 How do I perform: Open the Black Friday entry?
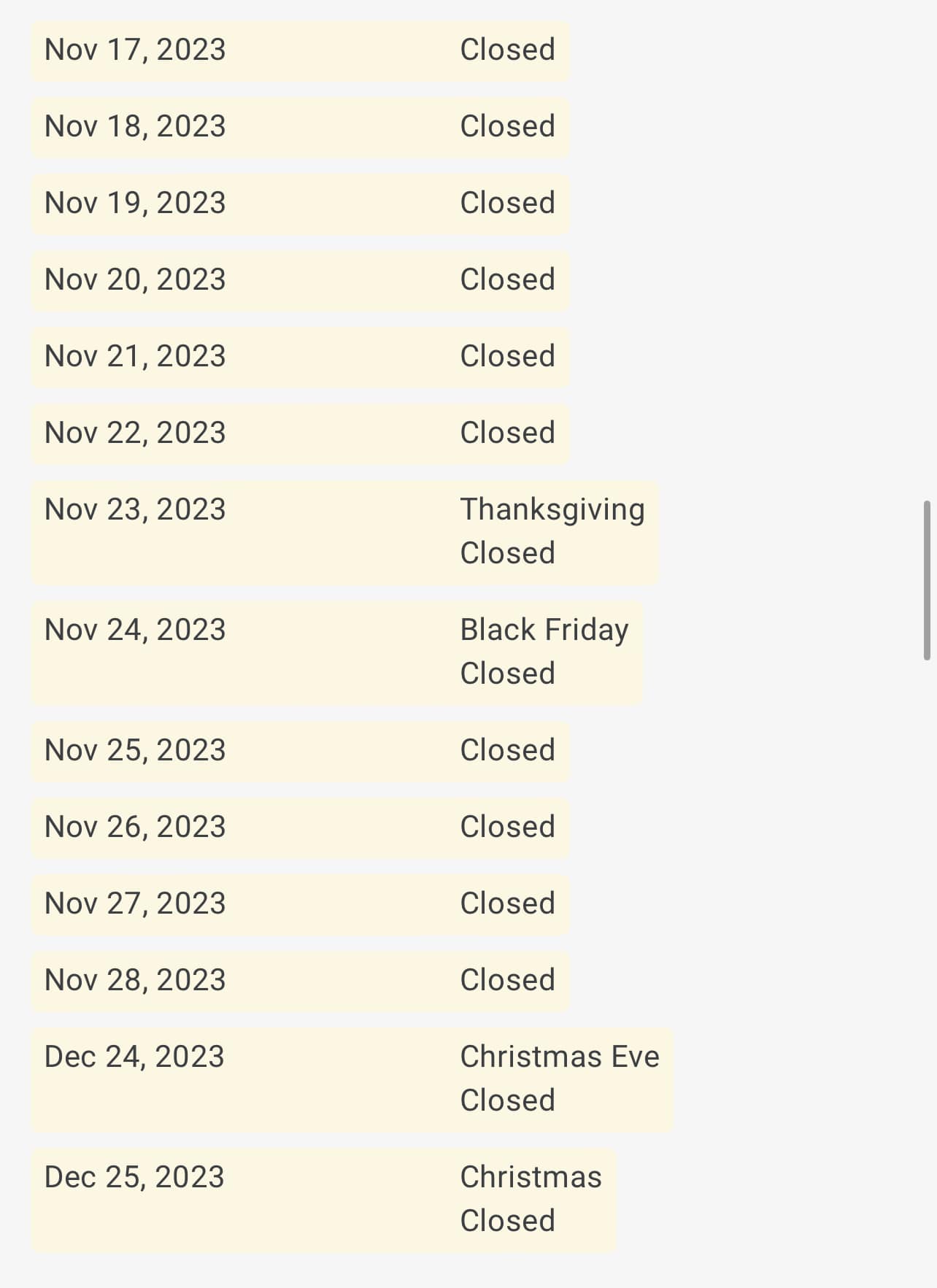(544, 630)
